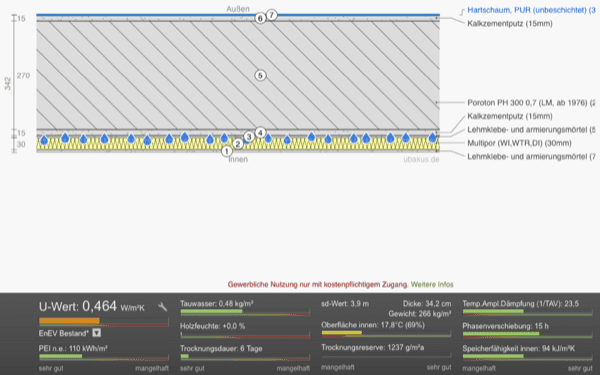The width and height of the screenshot is (600, 375).
Task: Select the lower Kalkzementputz (15mm) label
Action: point(510,116)
